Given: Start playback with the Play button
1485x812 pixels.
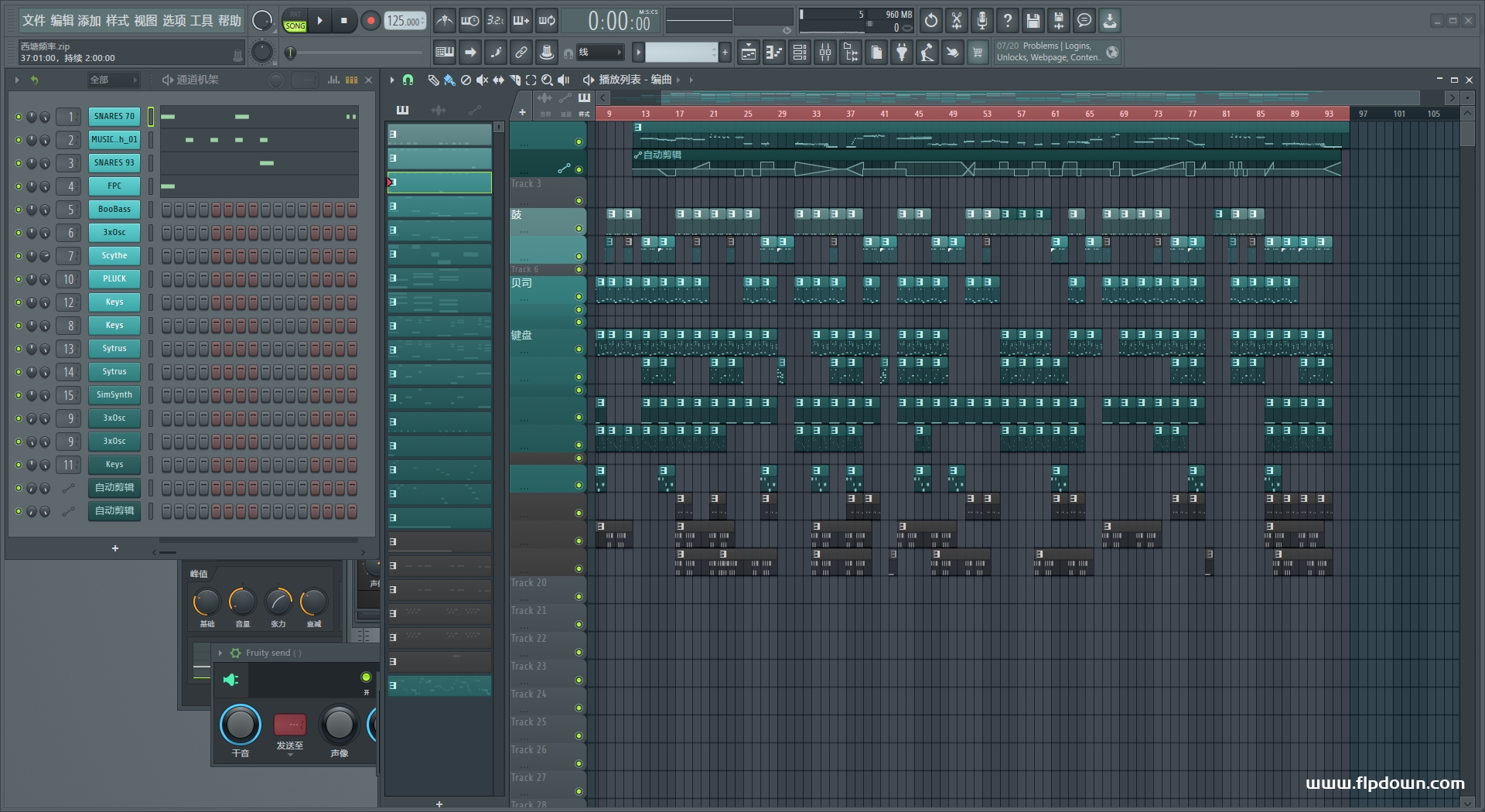Looking at the screenshot, I should [x=319, y=21].
